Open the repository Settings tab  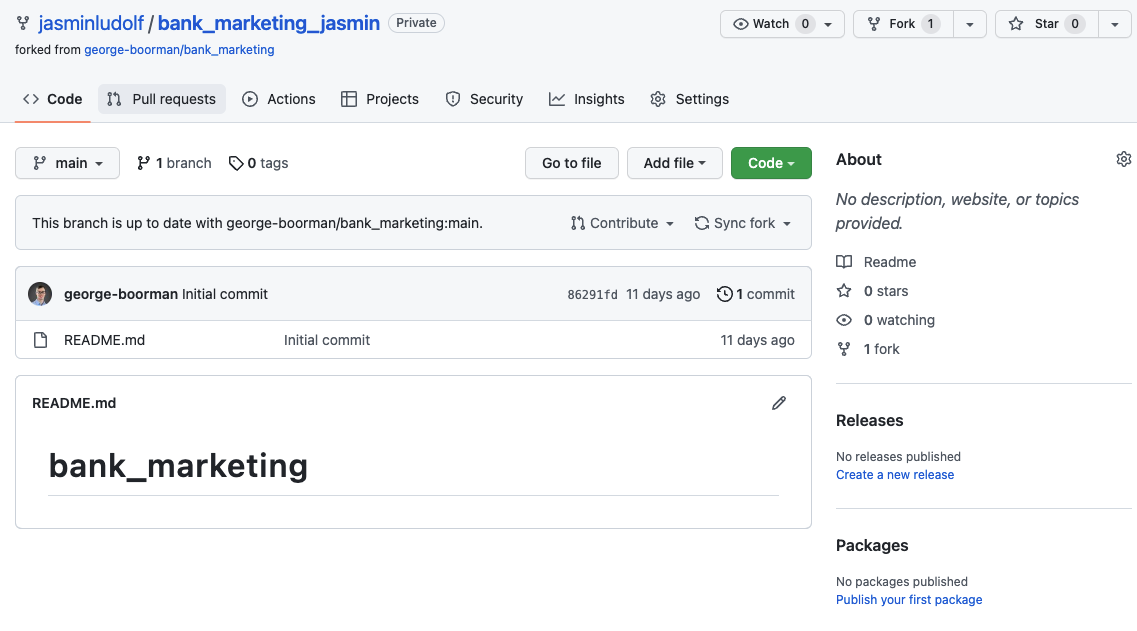(x=690, y=99)
